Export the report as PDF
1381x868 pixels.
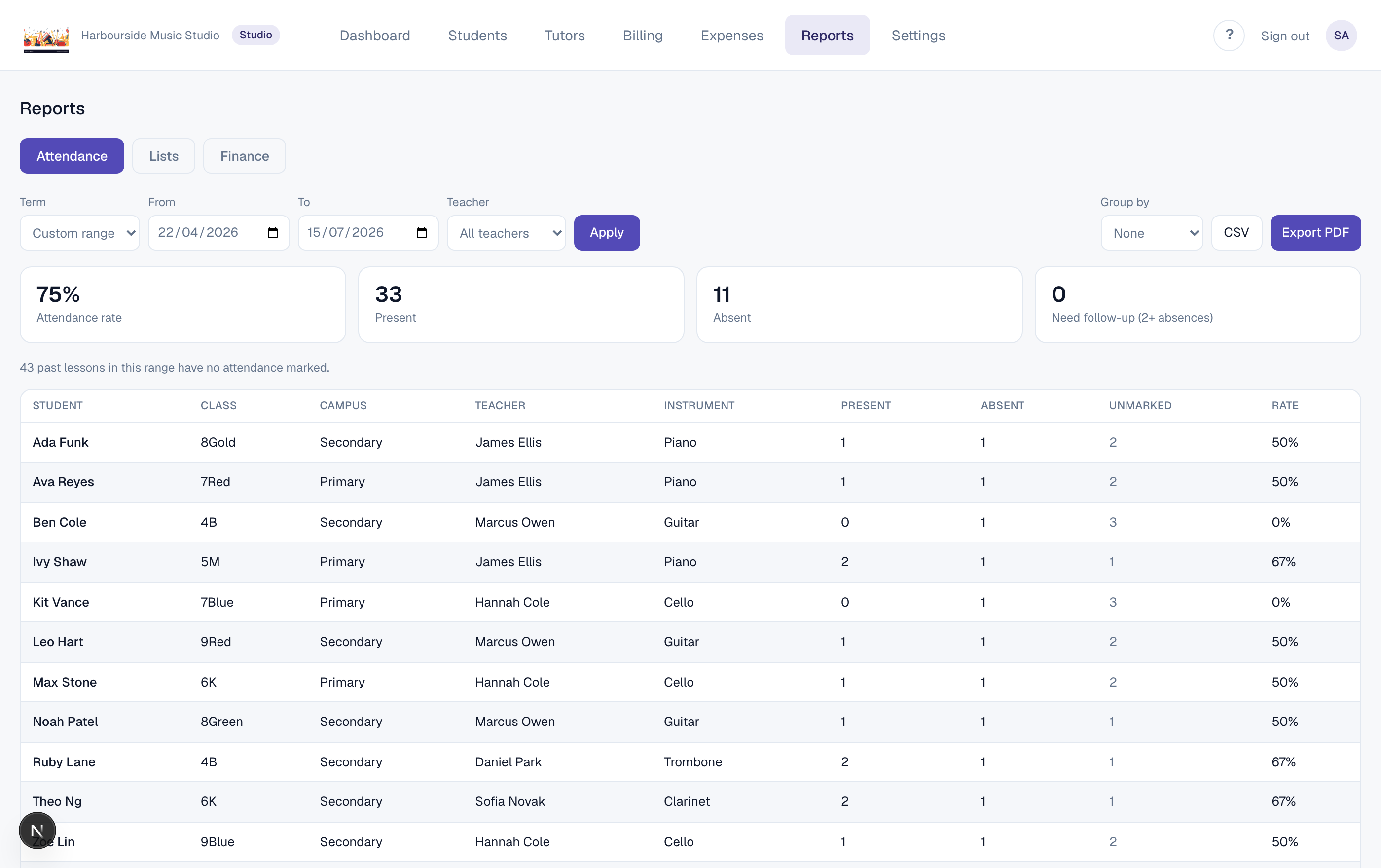coord(1315,233)
